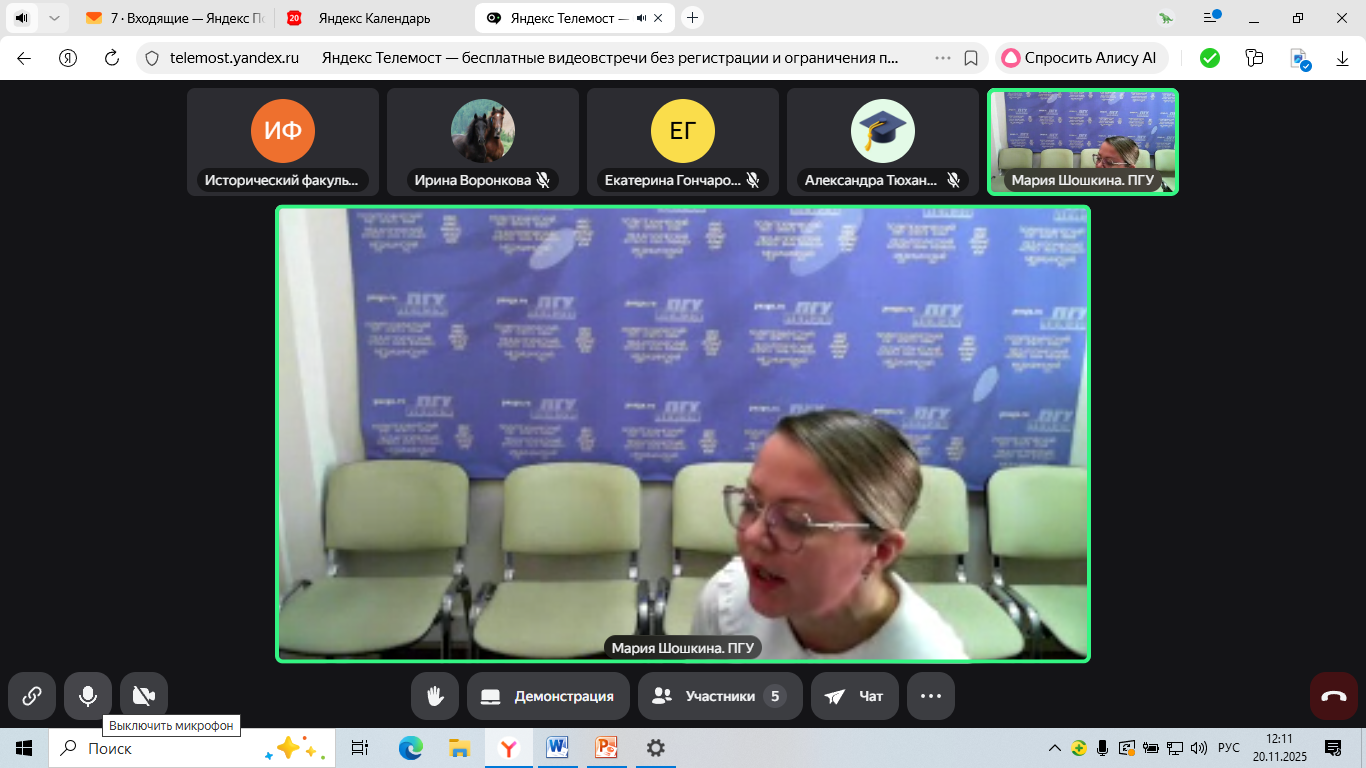The height and width of the screenshot is (768, 1366).
Task: Start screen sharing with Демонстрация button
Action: pyautogui.click(x=548, y=696)
